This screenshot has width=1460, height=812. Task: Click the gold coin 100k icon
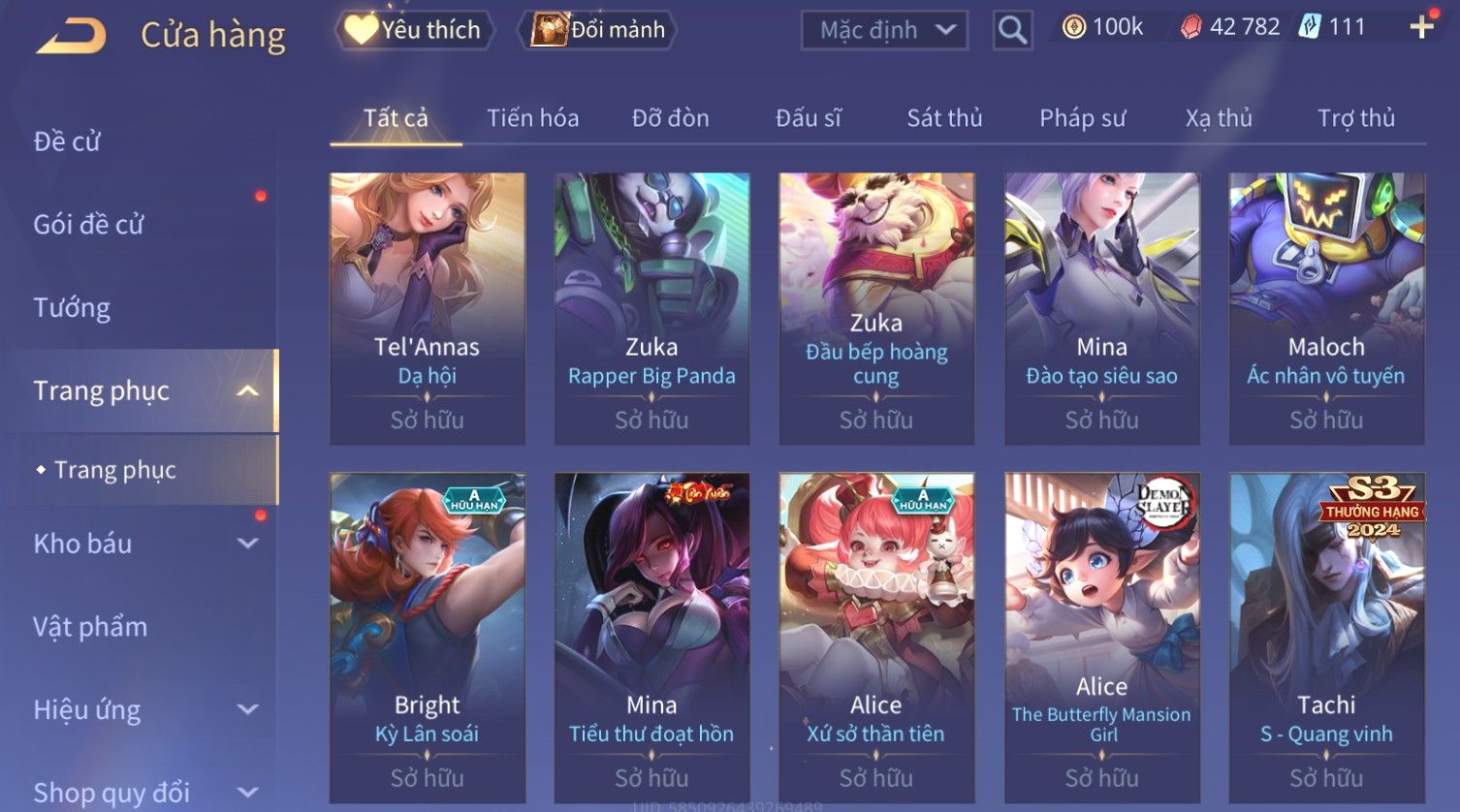1073,27
